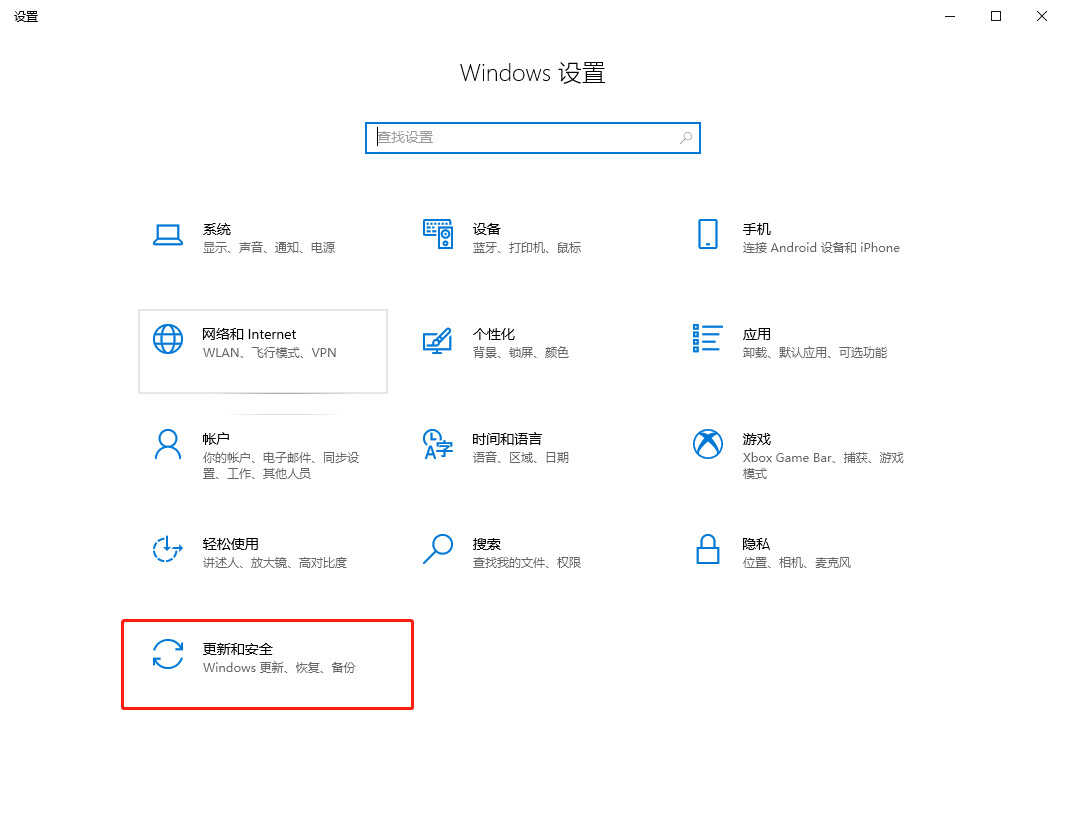This screenshot has width=1065, height=832.
Task: Click the Phone icon
Action: [x=707, y=234]
